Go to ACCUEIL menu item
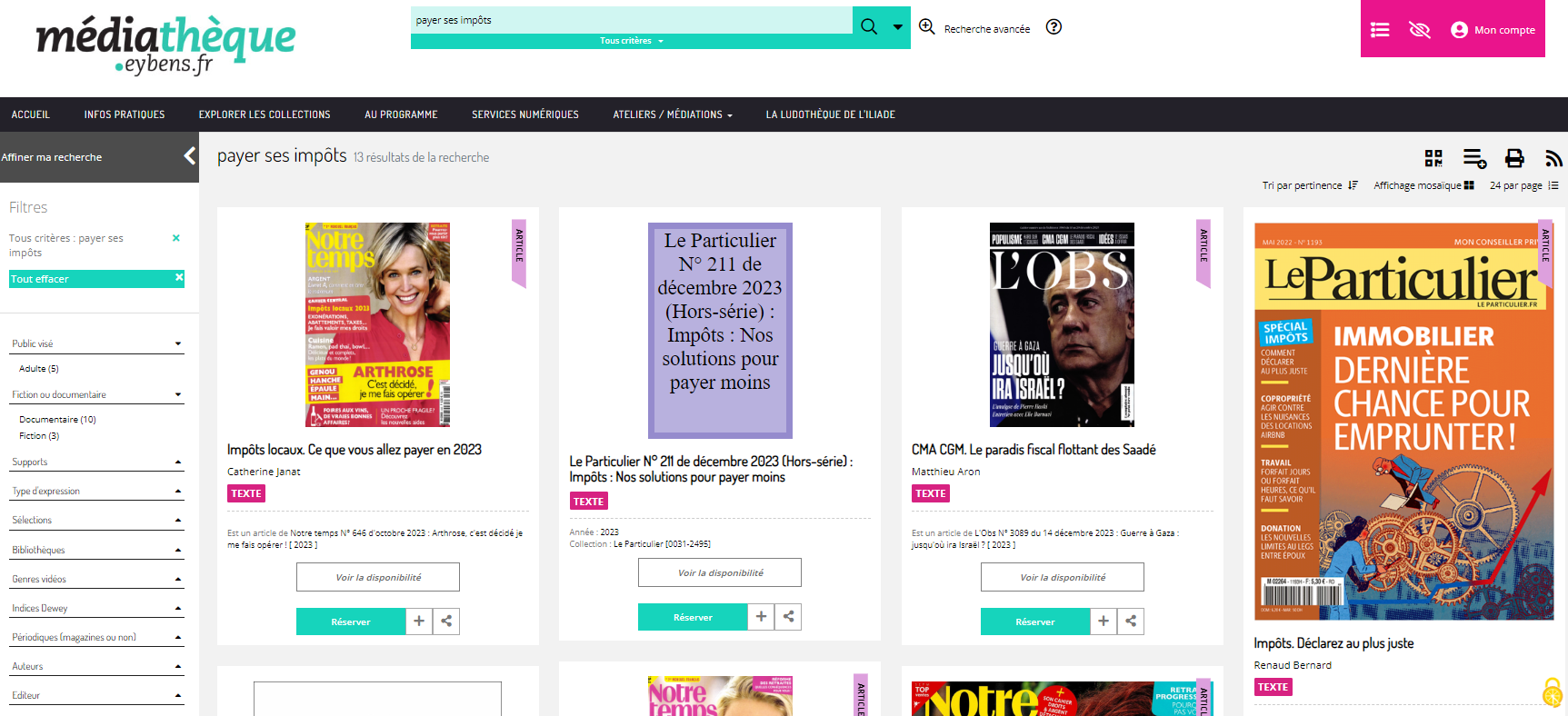This screenshot has width=1568, height=716. (31, 114)
